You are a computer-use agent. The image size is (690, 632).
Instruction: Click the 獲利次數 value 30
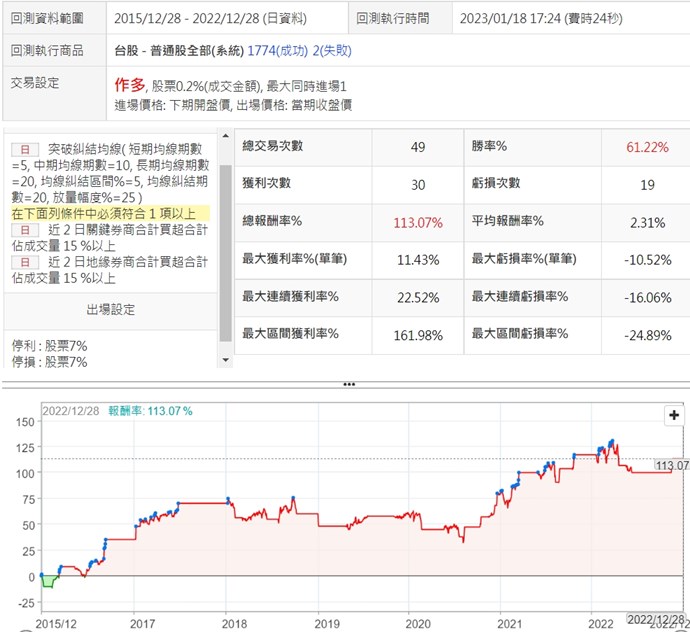coord(418,185)
